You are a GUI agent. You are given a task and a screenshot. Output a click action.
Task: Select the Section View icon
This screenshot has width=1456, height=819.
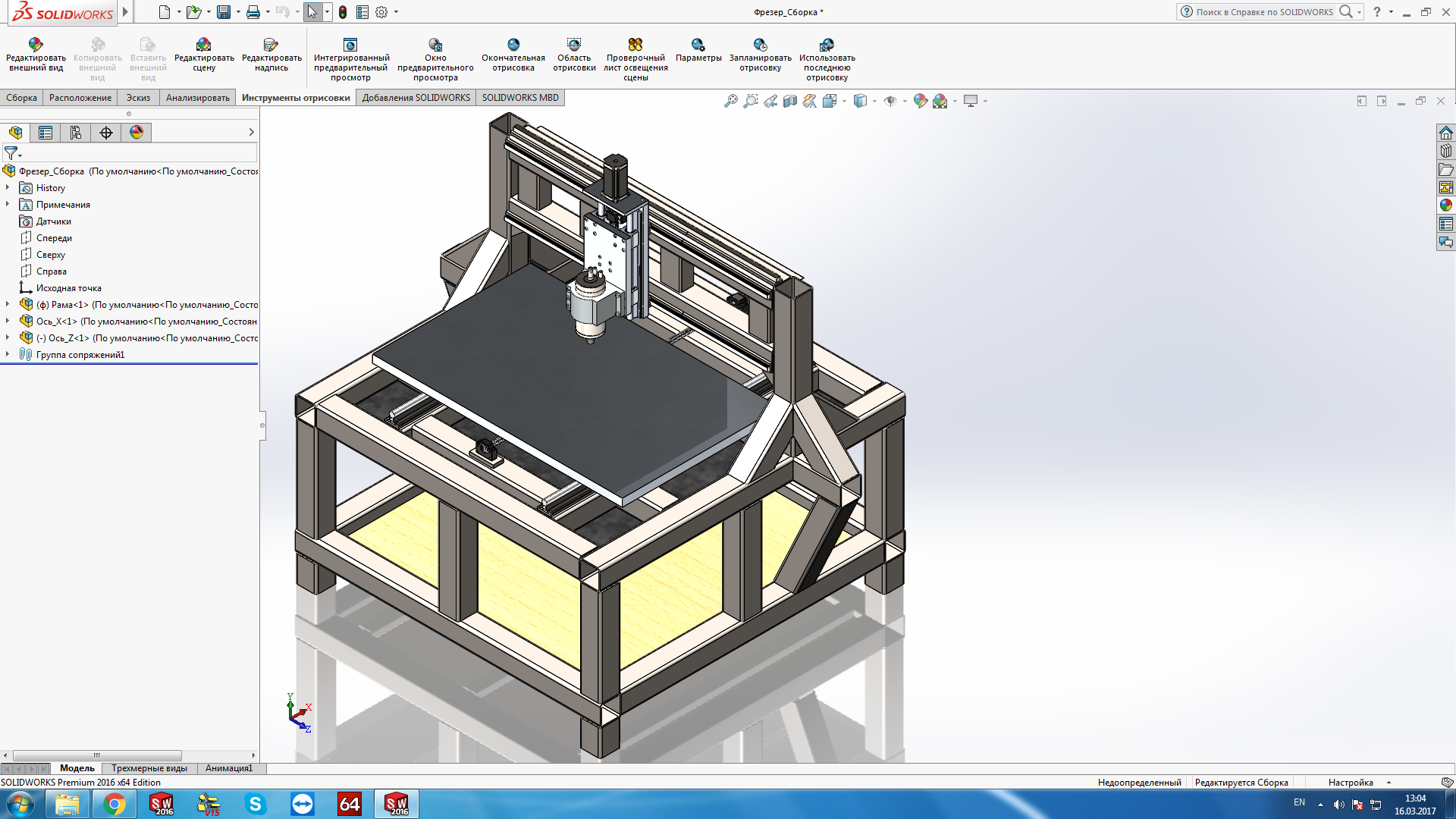(x=790, y=101)
